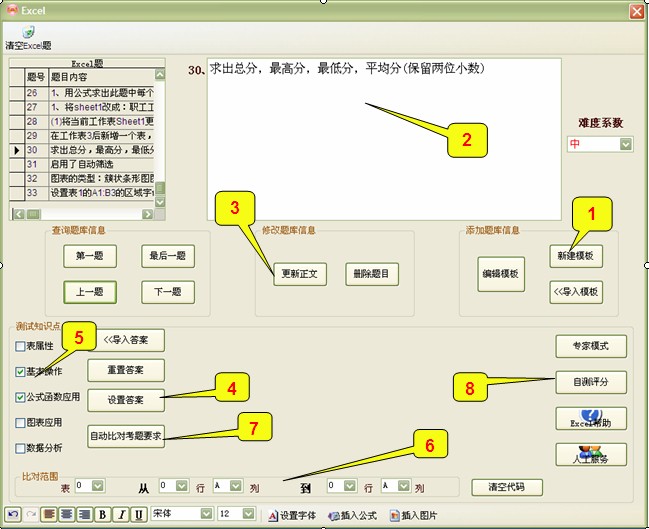Viewport: 649px width, 529px height.
Task: Click the 题目内容 column header
Action: click(101, 77)
